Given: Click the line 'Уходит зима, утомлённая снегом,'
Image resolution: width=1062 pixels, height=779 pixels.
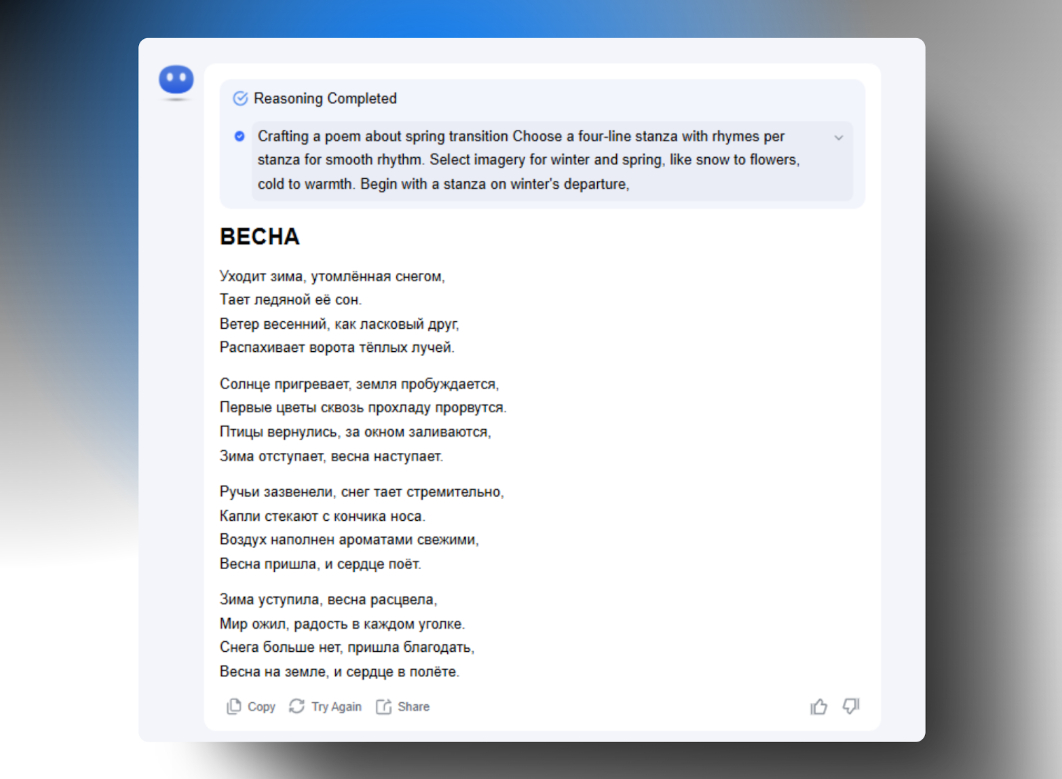Looking at the screenshot, I should [332, 276].
